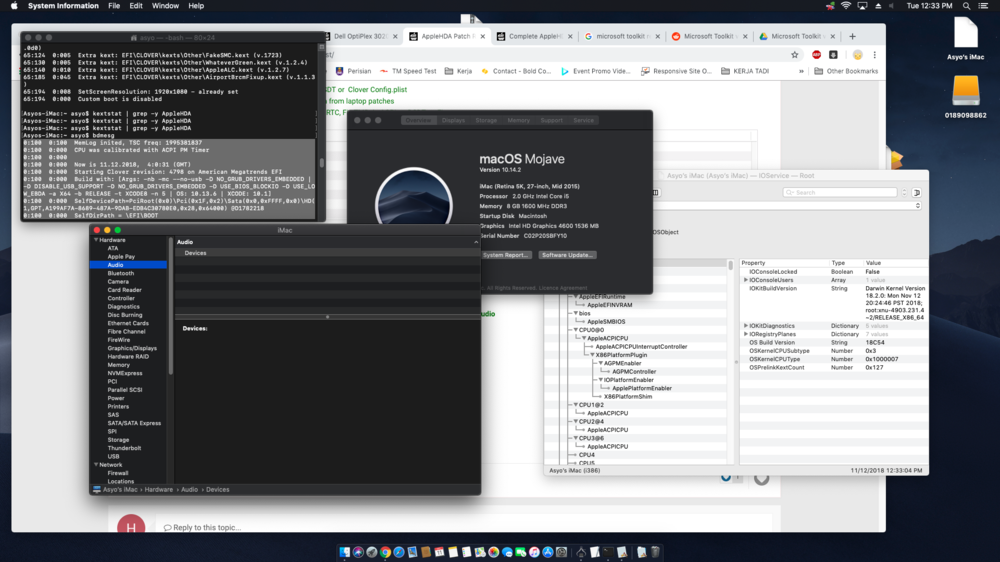Collapse X86PlatformPlugin tree node
The image size is (1000, 562).
click(592, 355)
